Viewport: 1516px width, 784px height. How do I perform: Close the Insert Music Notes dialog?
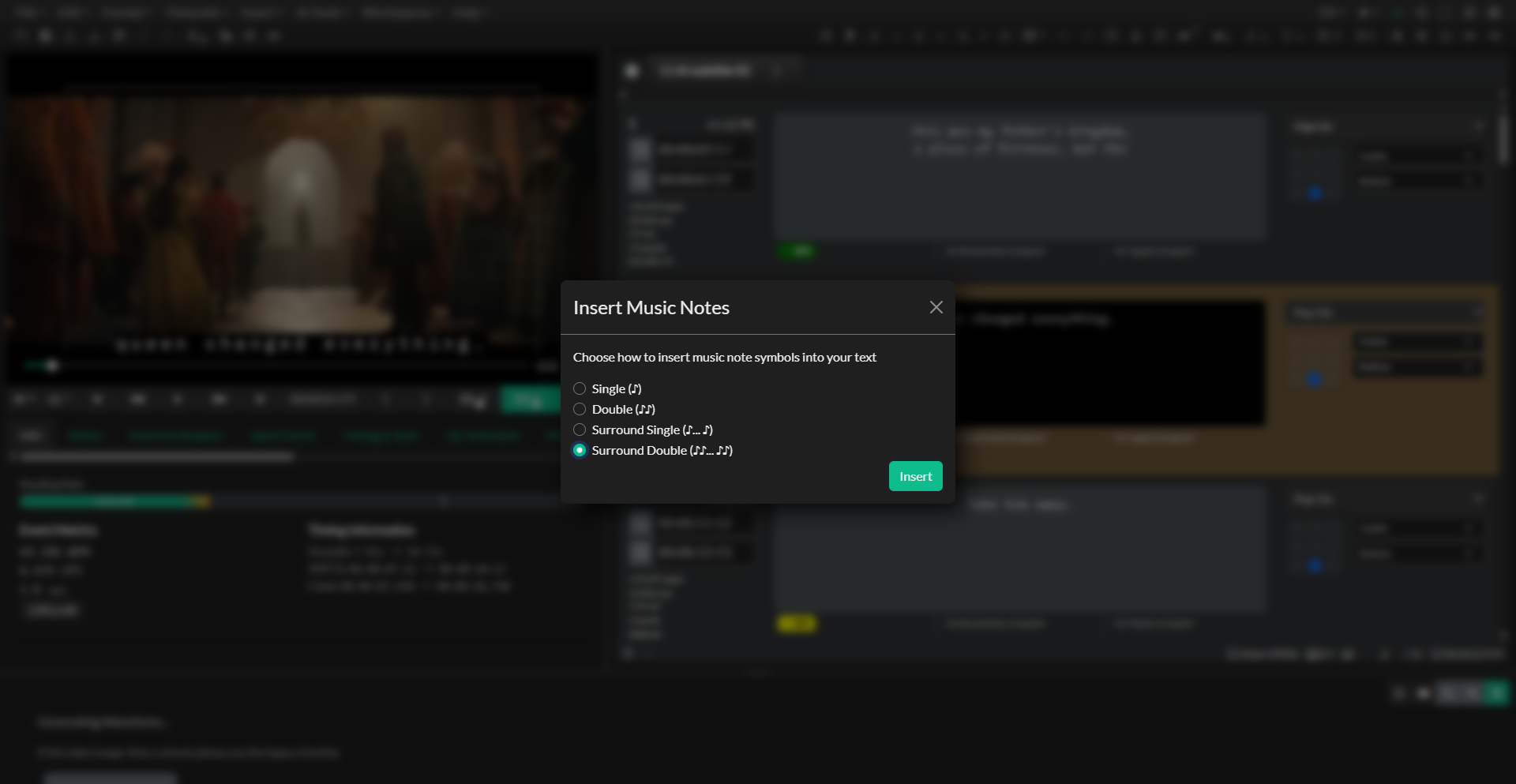point(936,307)
